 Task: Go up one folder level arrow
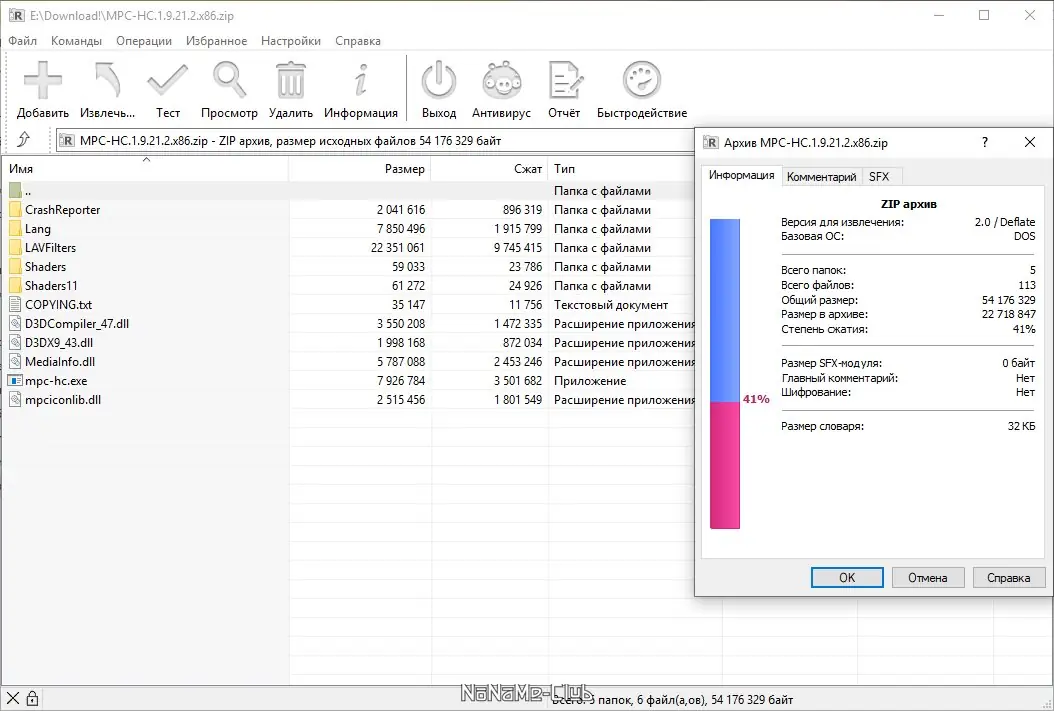pos(24,140)
